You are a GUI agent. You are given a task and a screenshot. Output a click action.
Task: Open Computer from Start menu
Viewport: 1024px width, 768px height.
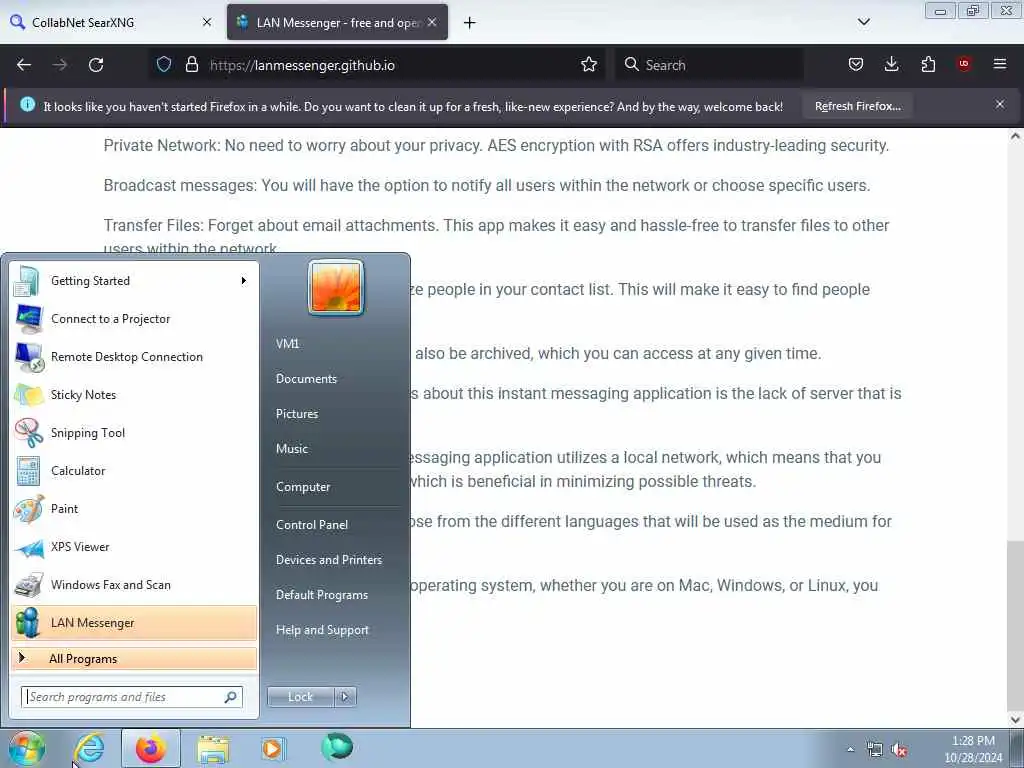[x=303, y=487]
